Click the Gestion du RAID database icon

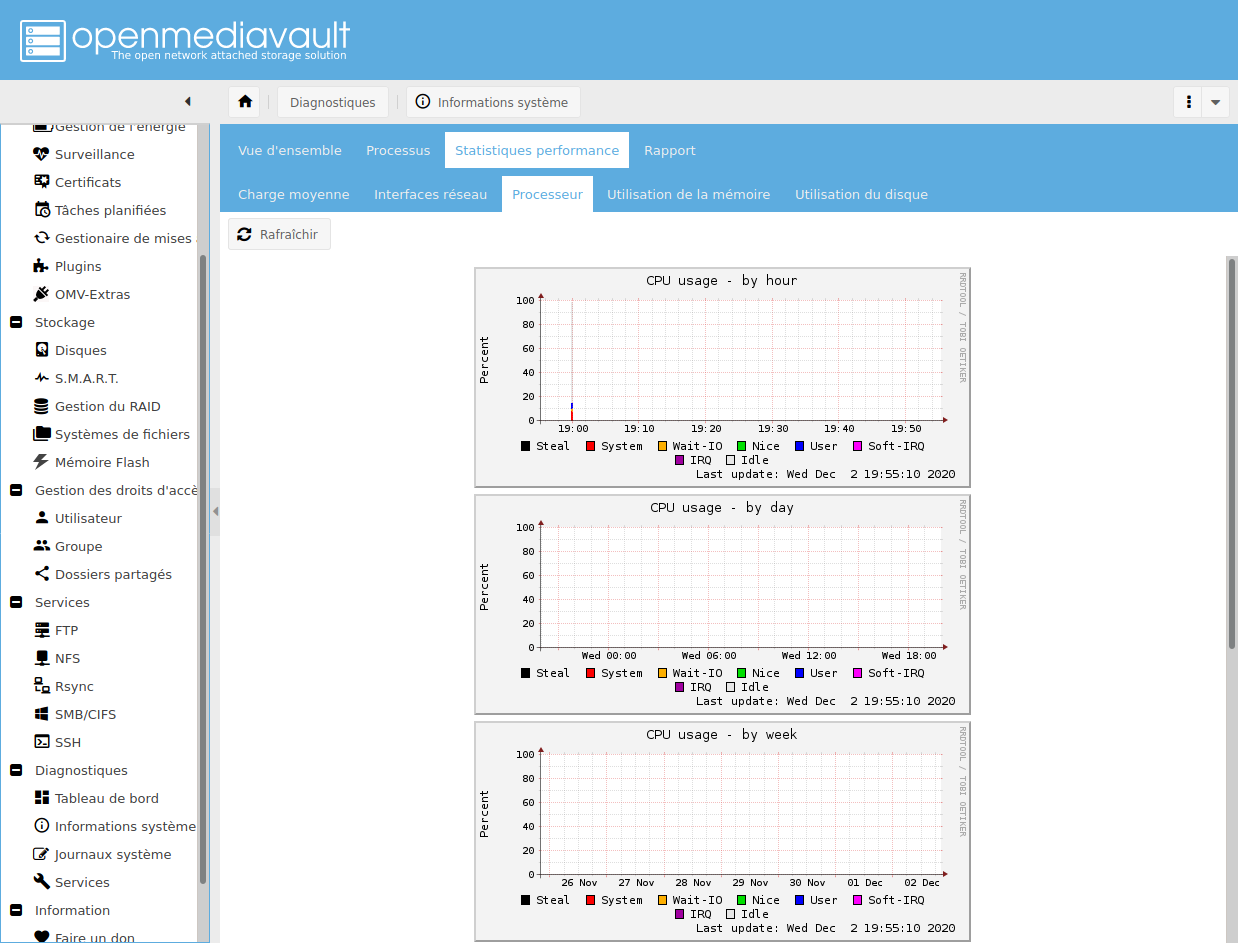pyautogui.click(x=41, y=406)
